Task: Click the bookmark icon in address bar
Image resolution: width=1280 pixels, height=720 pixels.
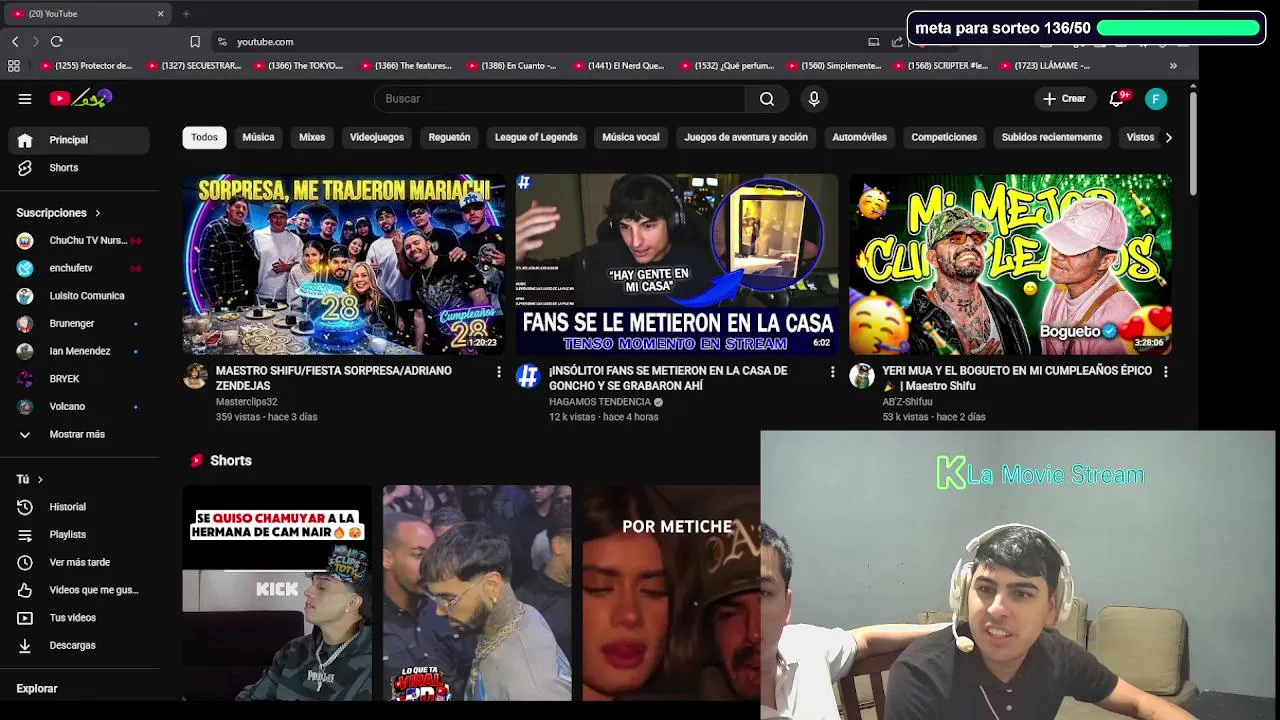Action: 195,42
